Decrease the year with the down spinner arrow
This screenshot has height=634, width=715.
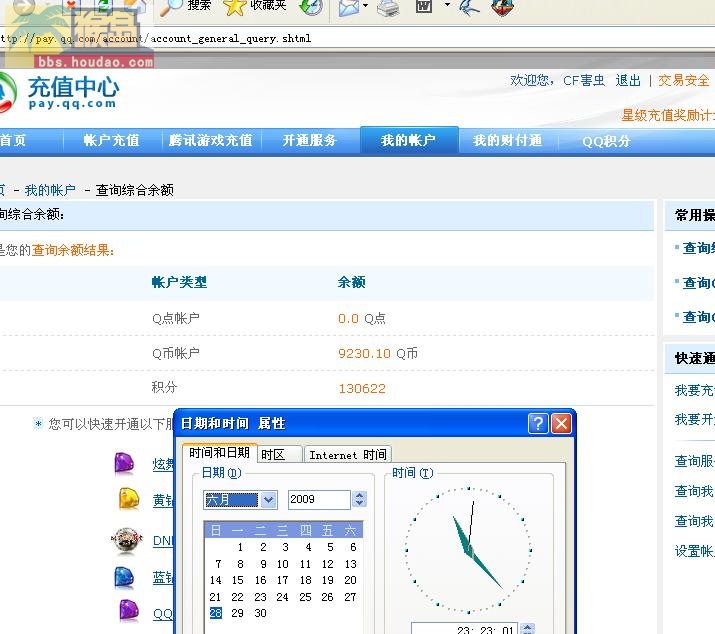click(x=359, y=504)
